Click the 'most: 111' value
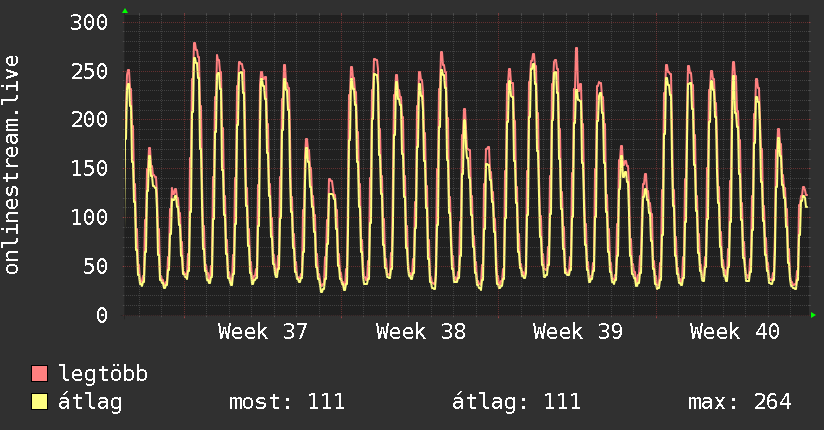The width and height of the screenshot is (824, 430). [x=287, y=402]
